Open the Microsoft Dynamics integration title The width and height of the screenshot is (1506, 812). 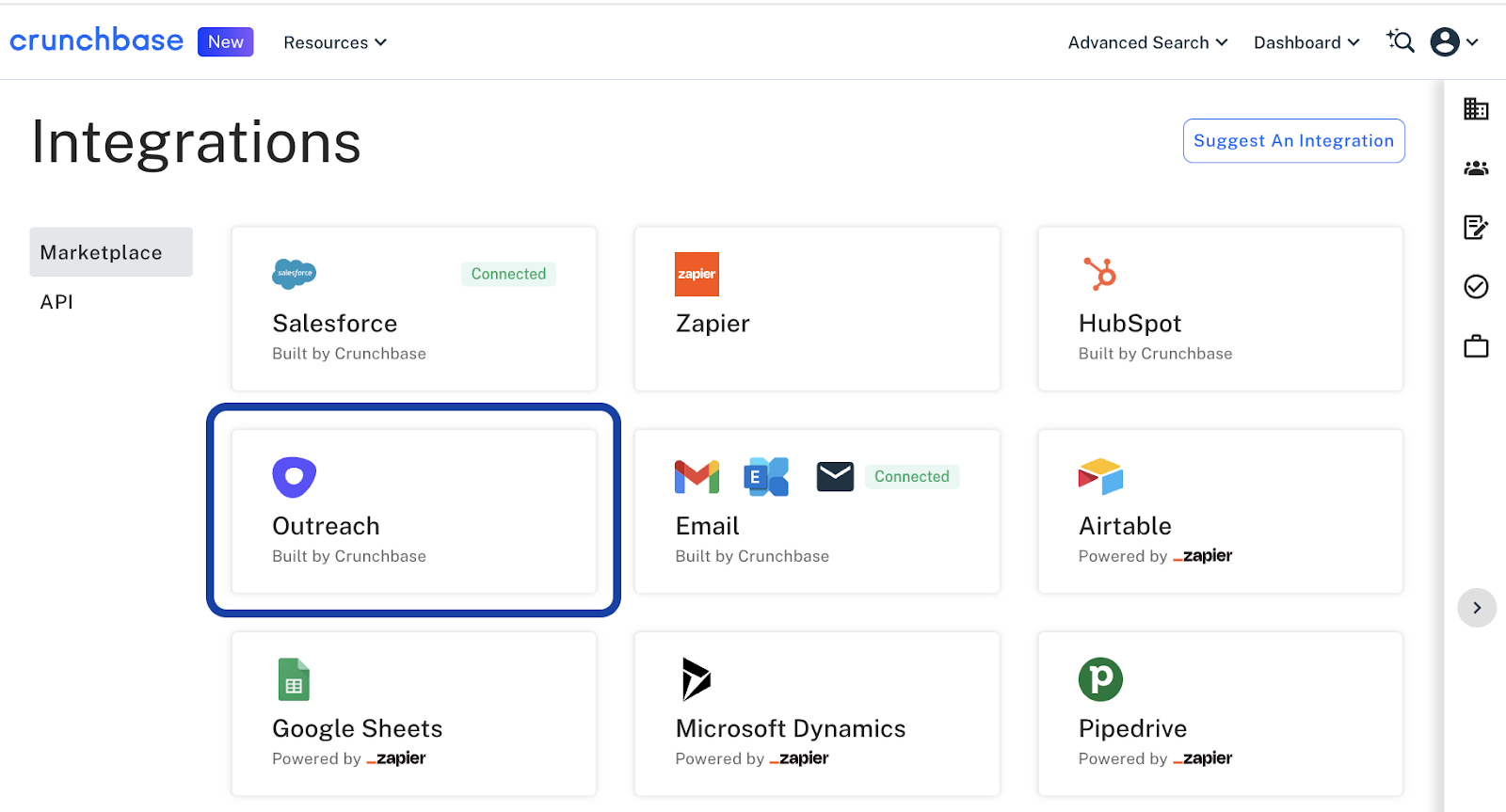[x=791, y=729]
